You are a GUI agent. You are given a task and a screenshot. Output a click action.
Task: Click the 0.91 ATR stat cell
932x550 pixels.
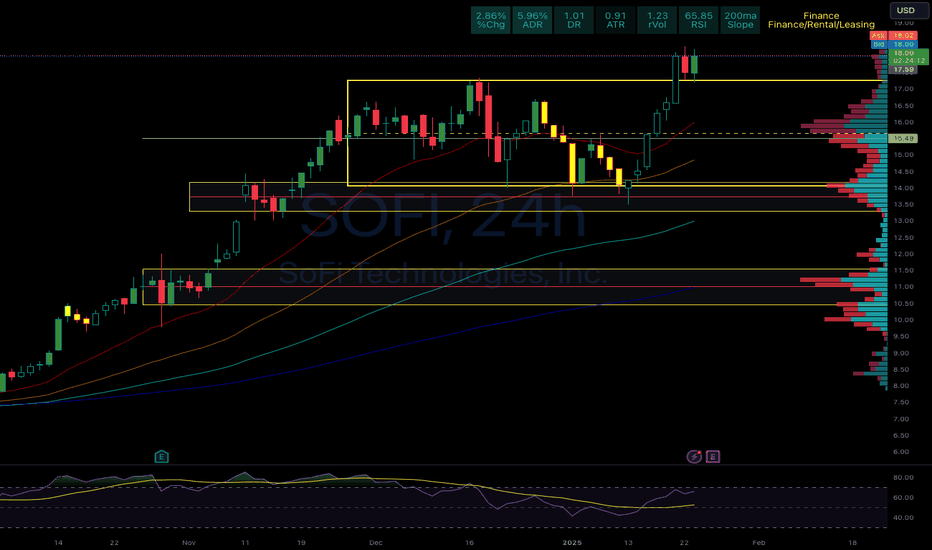[x=616, y=20]
